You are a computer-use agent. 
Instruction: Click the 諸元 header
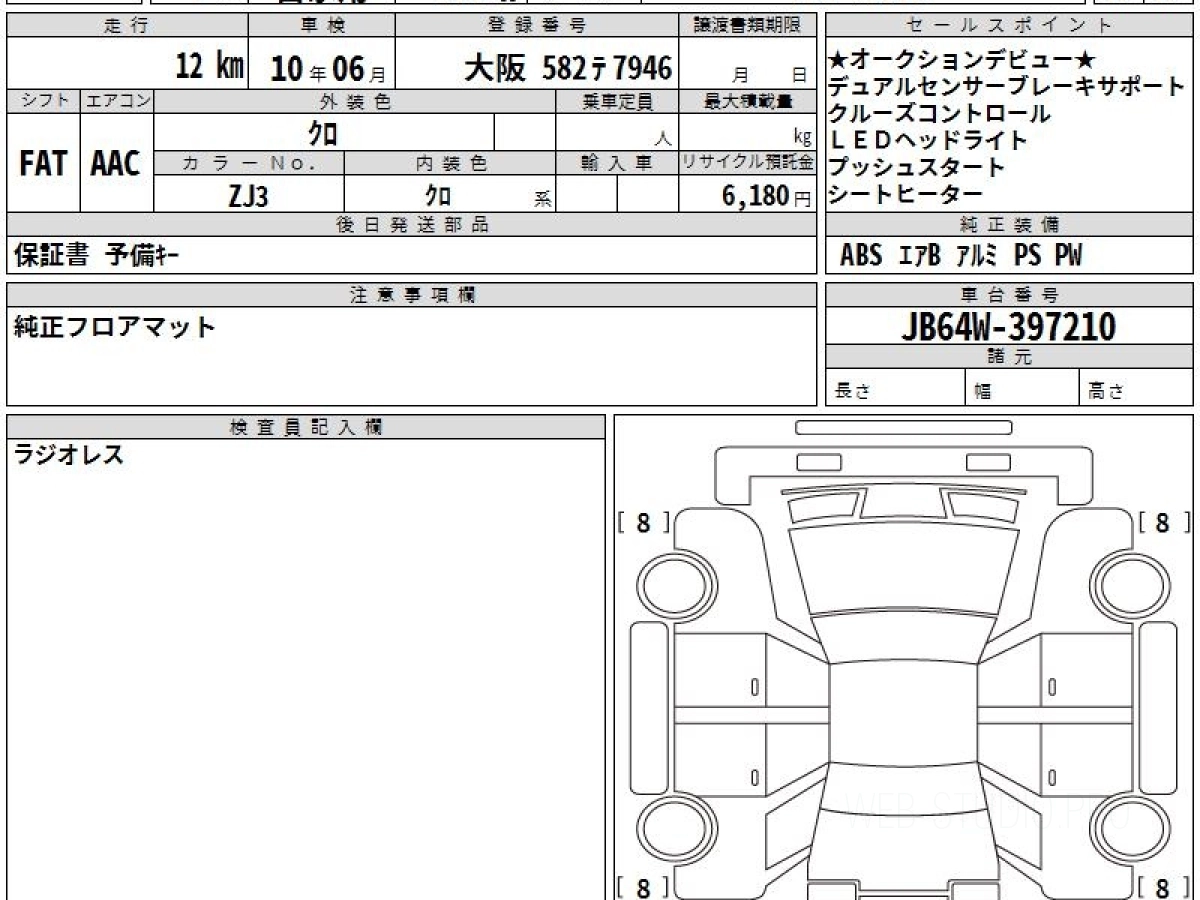[x=1010, y=357]
